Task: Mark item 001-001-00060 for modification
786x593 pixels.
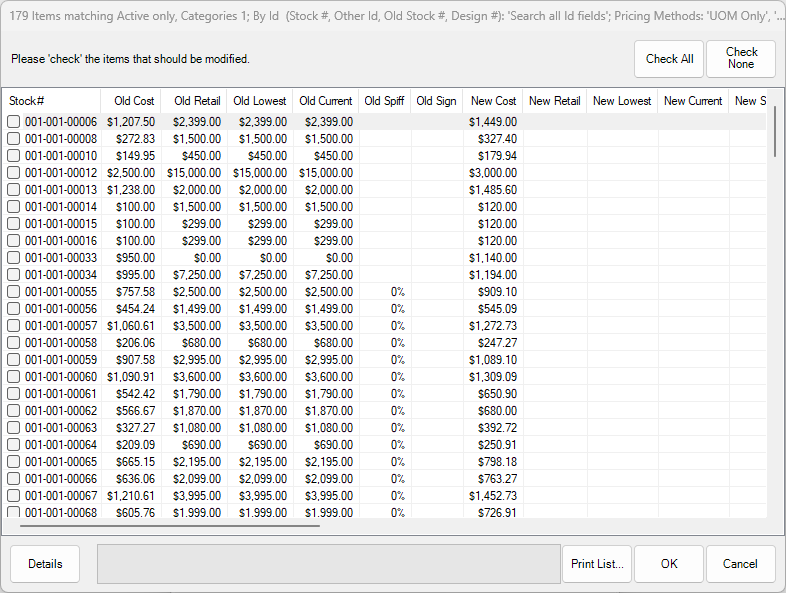Action: 14,377
